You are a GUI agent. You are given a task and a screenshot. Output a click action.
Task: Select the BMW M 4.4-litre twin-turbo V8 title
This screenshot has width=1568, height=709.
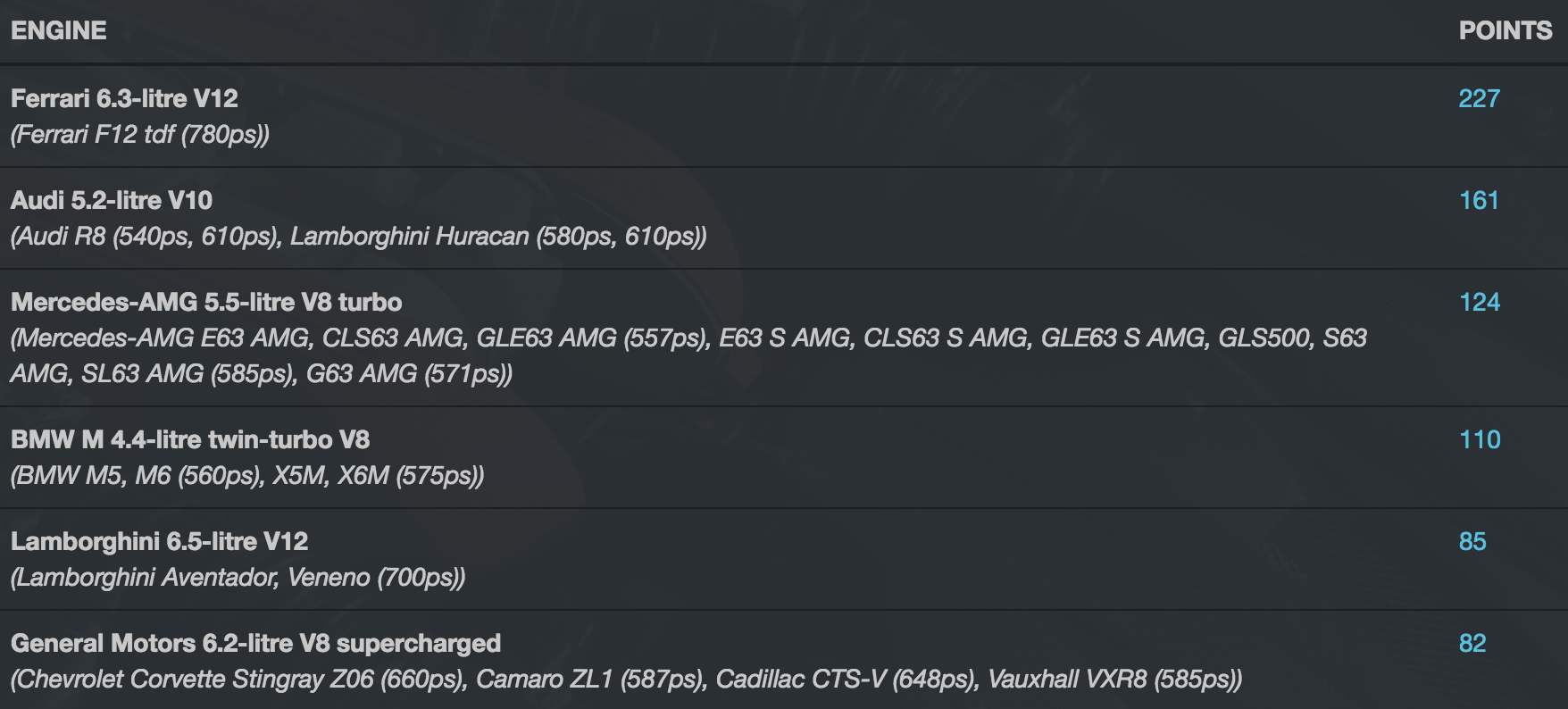(190, 439)
